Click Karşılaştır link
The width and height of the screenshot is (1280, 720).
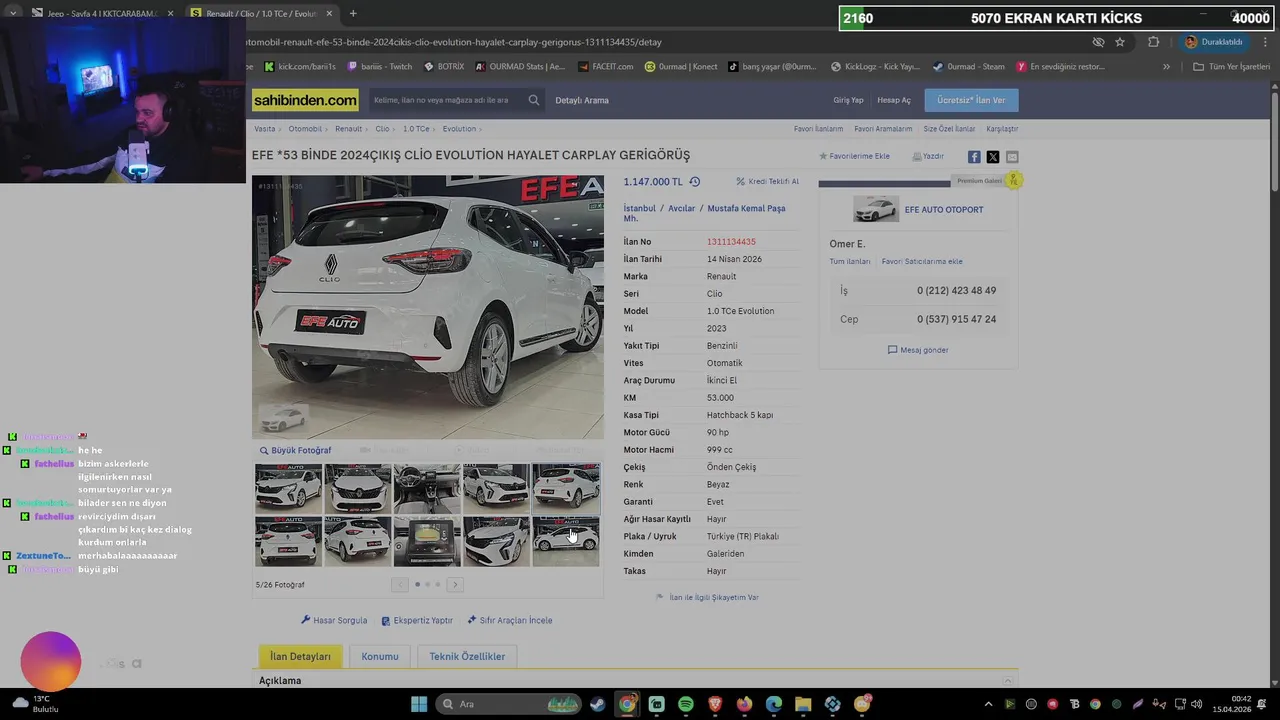pos(1002,129)
